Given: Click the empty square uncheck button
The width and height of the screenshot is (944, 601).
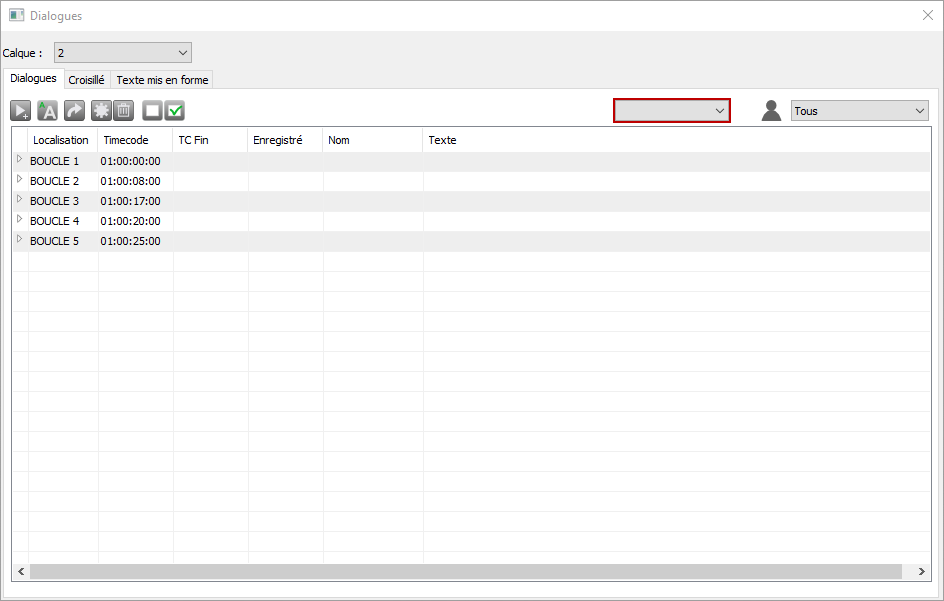Looking at the screenshot, I should click(152, 111).
